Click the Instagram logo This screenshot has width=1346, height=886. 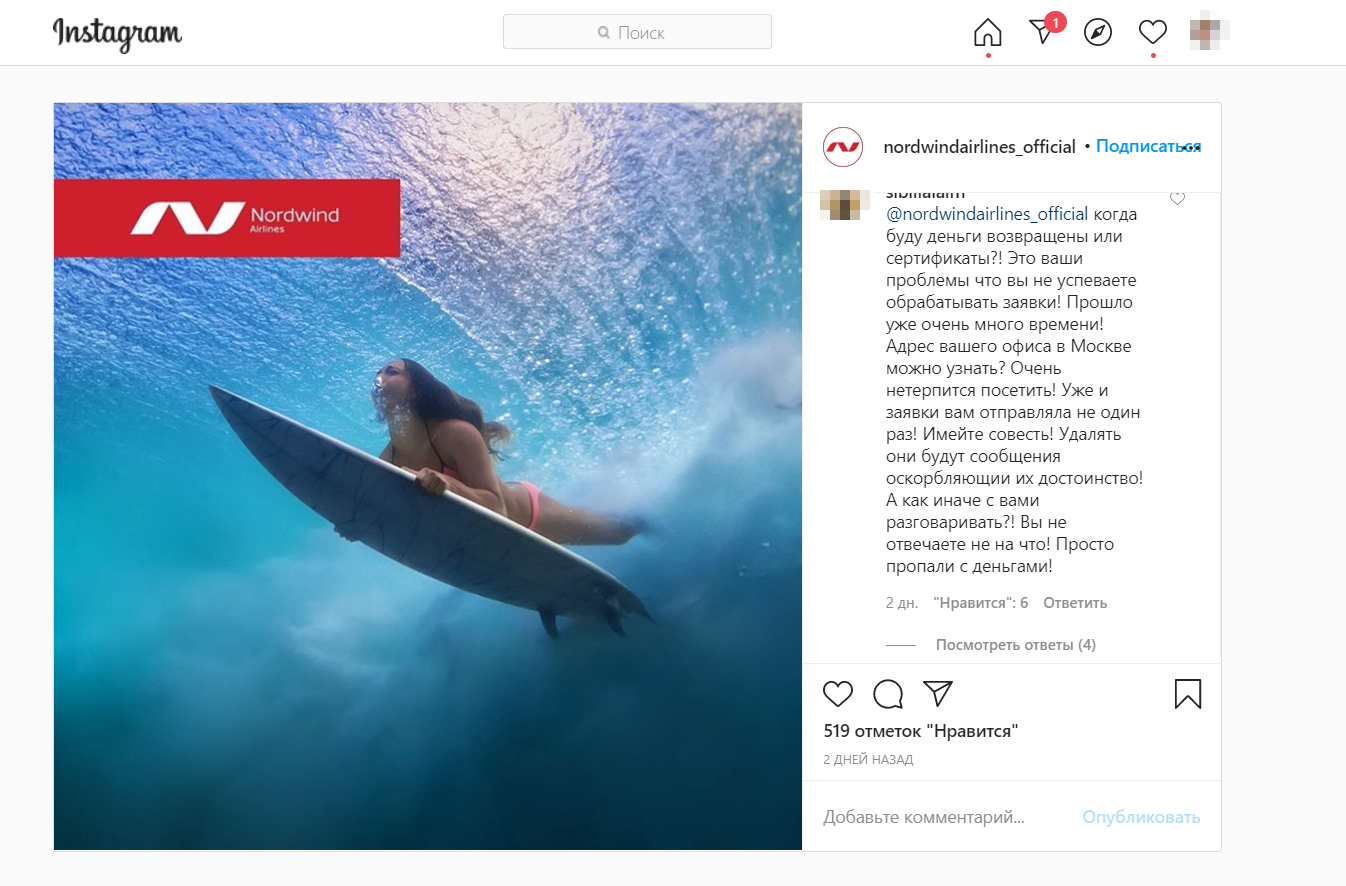pyautogui.click(x=117, y=33)
